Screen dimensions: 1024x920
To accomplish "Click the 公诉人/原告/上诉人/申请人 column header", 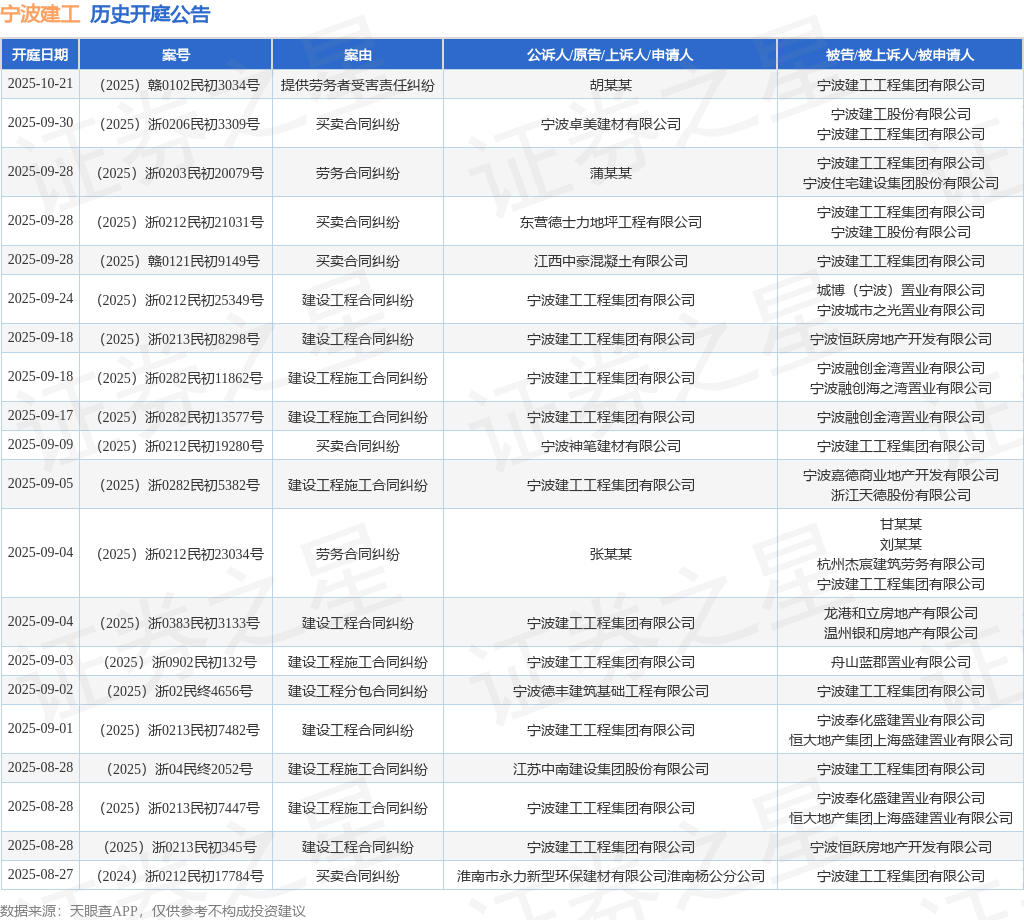I will click(610, 55).
